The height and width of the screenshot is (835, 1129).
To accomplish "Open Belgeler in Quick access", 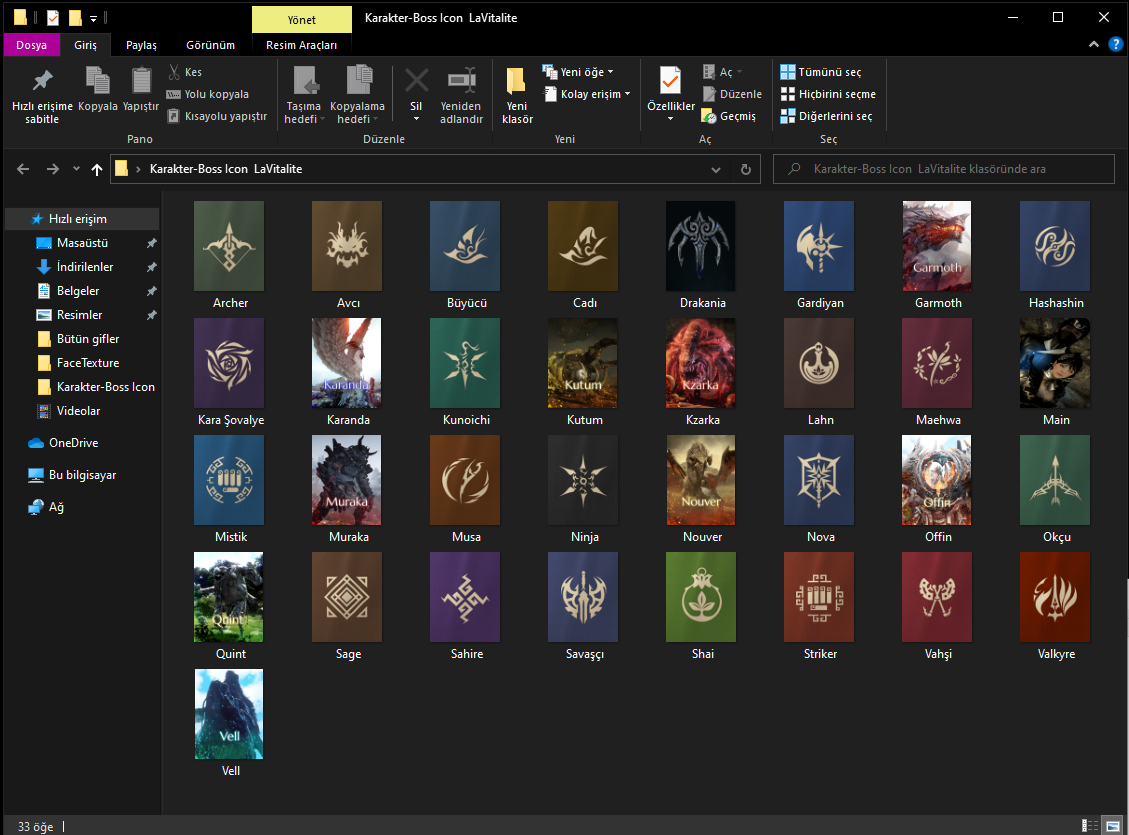I will click(x=78, y=291).
